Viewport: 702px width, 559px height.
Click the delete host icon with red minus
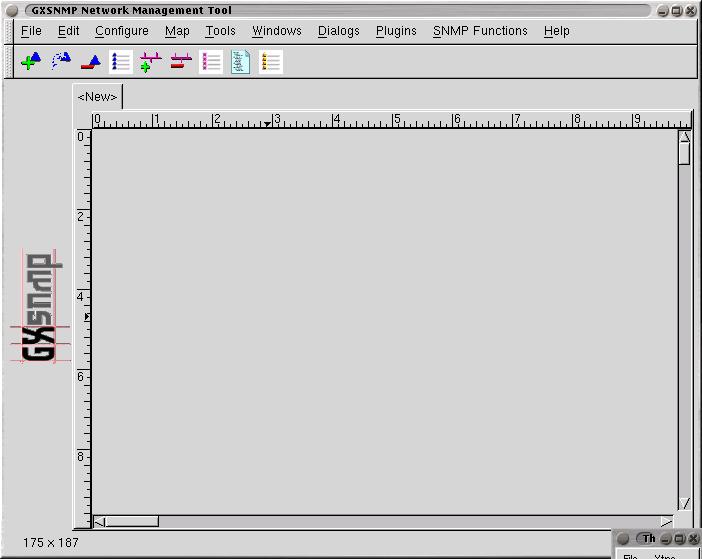click(91, 62)
